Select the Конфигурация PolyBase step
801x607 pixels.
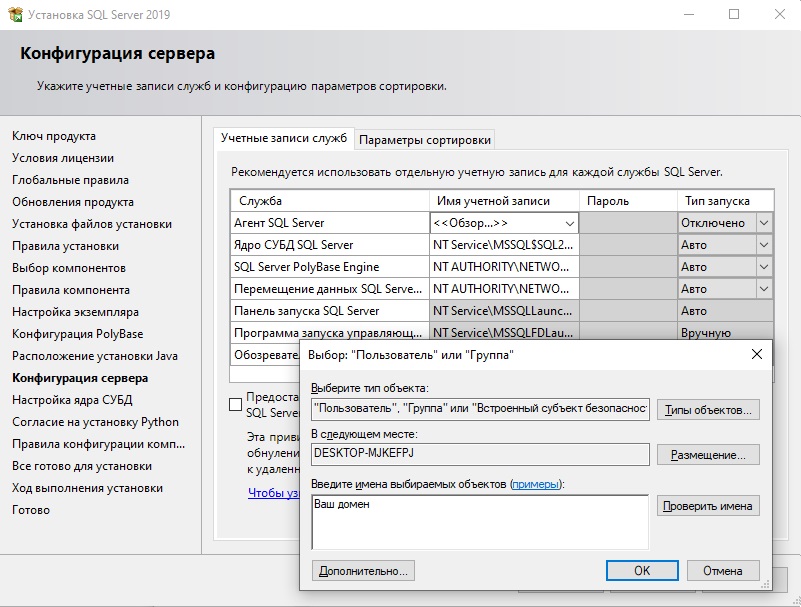point(78,334)
